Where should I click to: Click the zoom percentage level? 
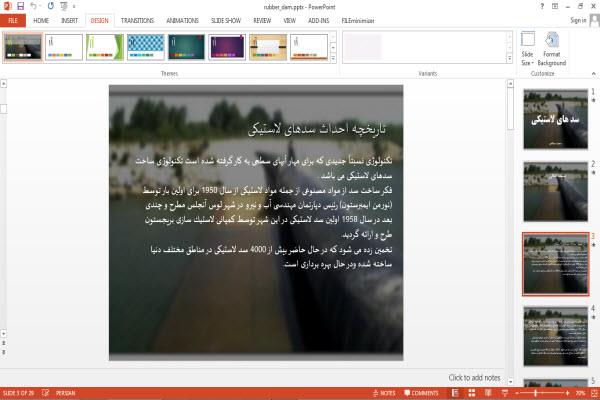coord(580,393)
